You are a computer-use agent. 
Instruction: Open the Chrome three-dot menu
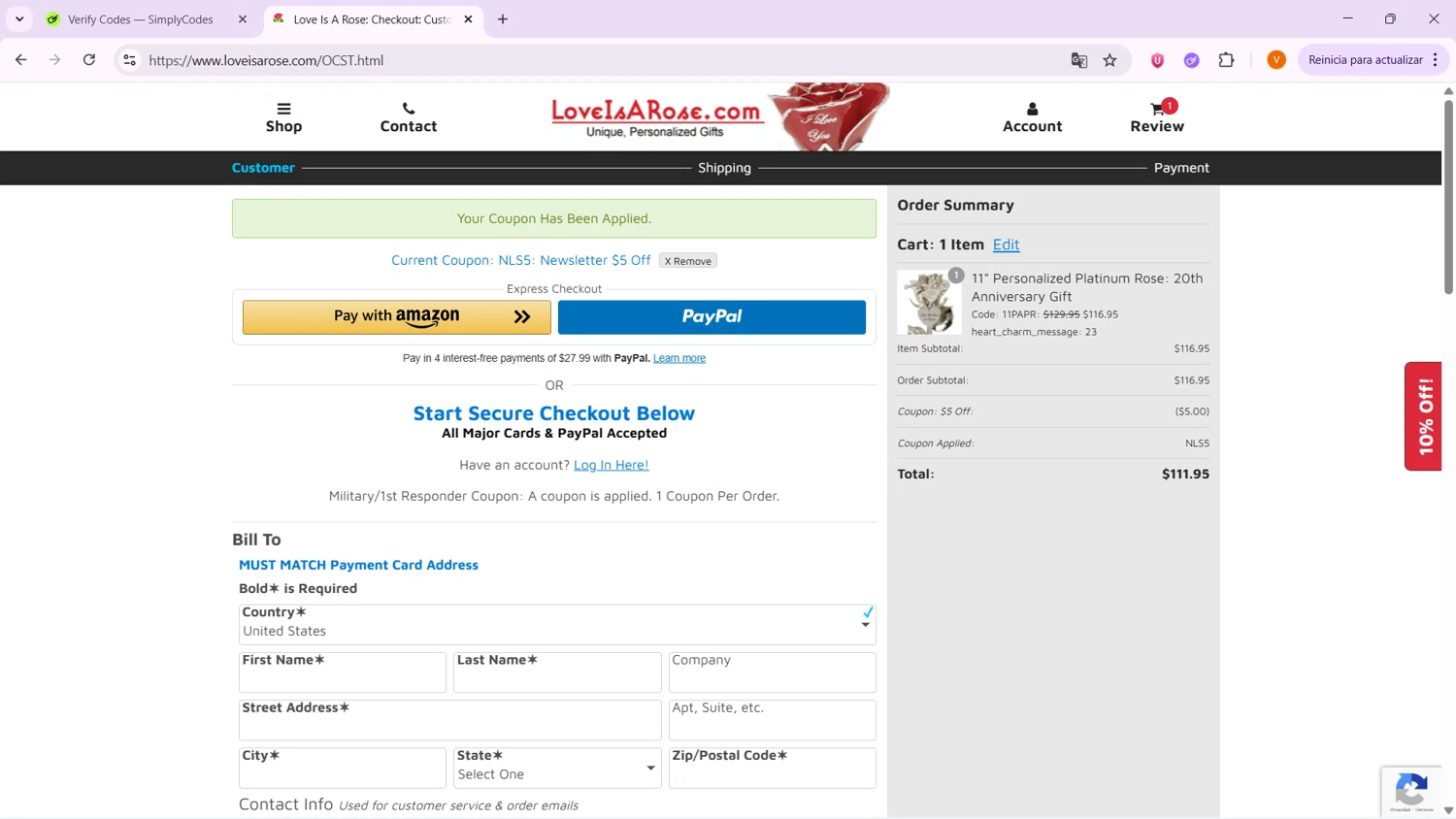coord(1436,60)
